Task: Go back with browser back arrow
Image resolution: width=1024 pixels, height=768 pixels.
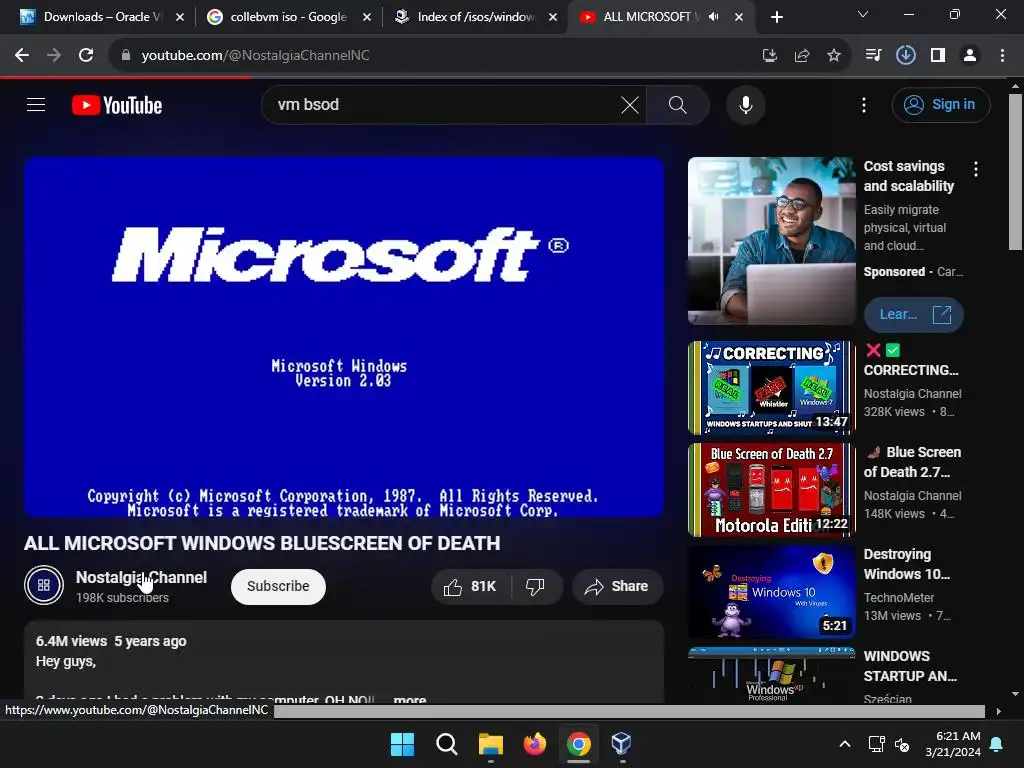Action: (x=22, y=56)
